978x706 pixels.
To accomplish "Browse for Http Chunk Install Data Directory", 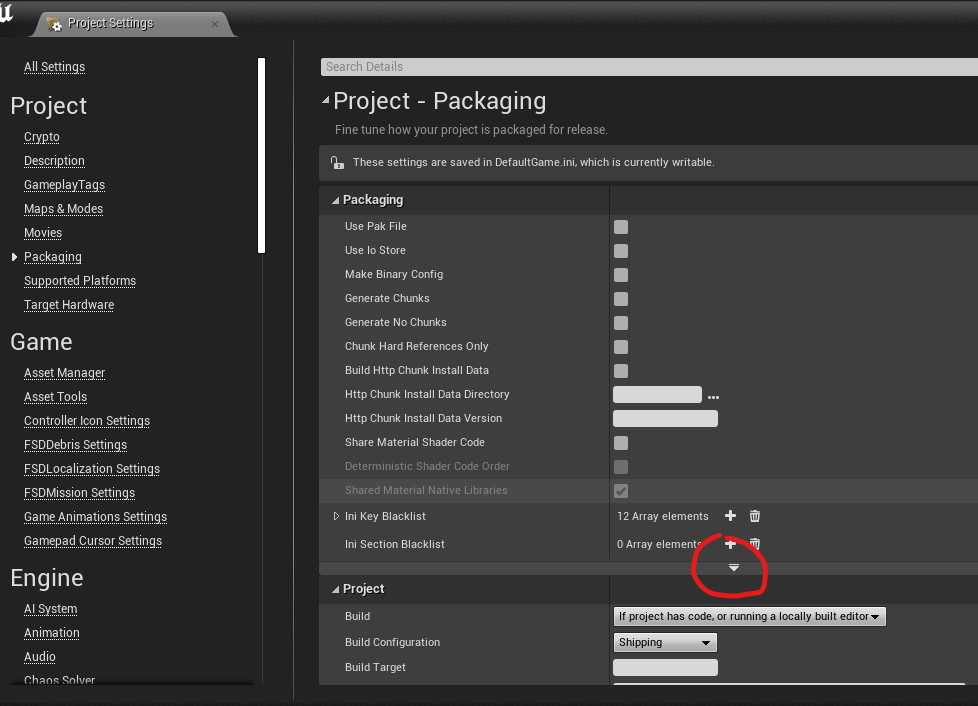I will 714,397.
